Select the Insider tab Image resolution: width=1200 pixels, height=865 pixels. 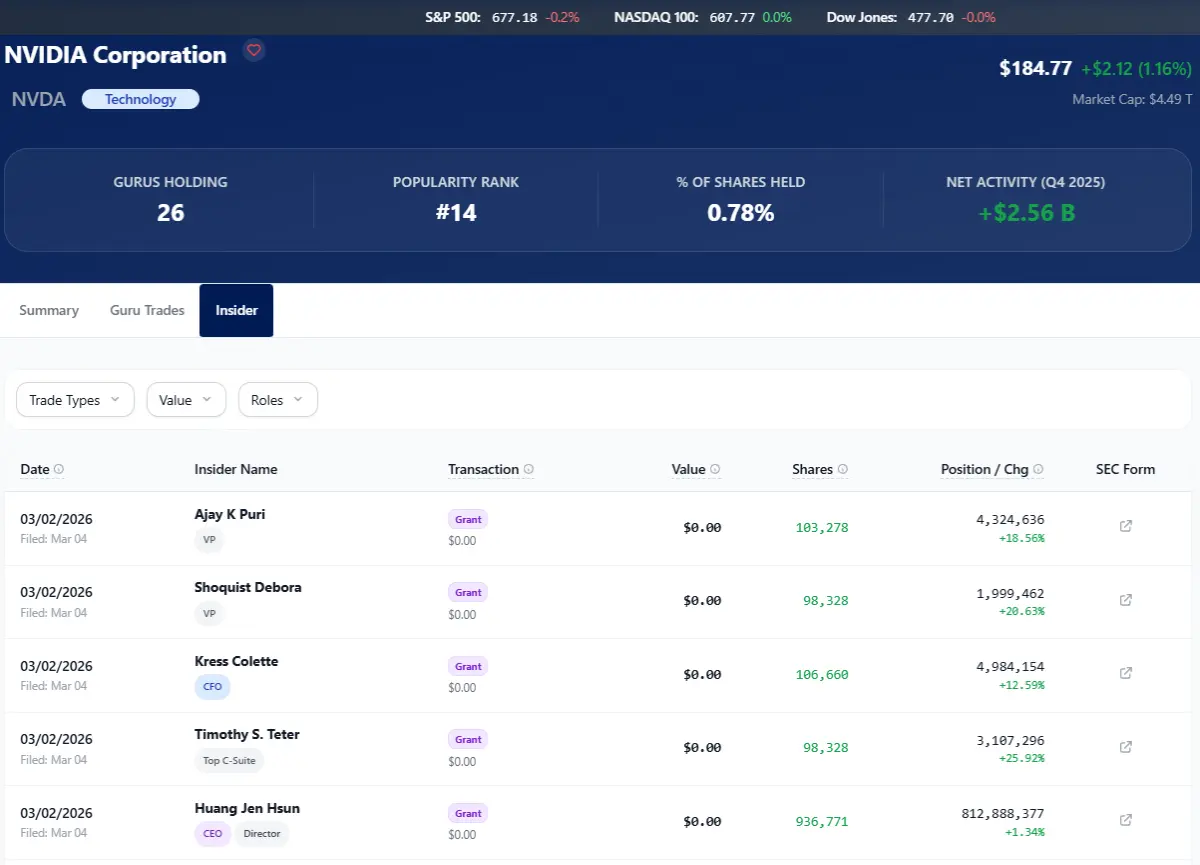tap(236, 310)
